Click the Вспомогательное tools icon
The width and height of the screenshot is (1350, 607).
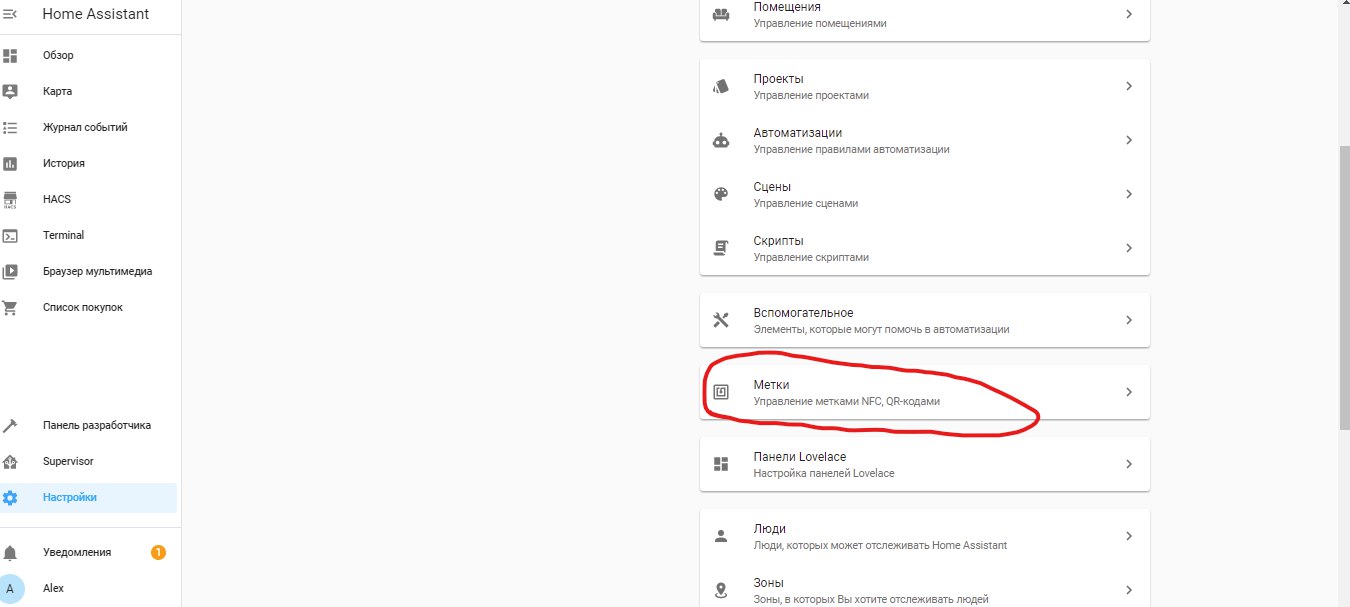point(721,320)
